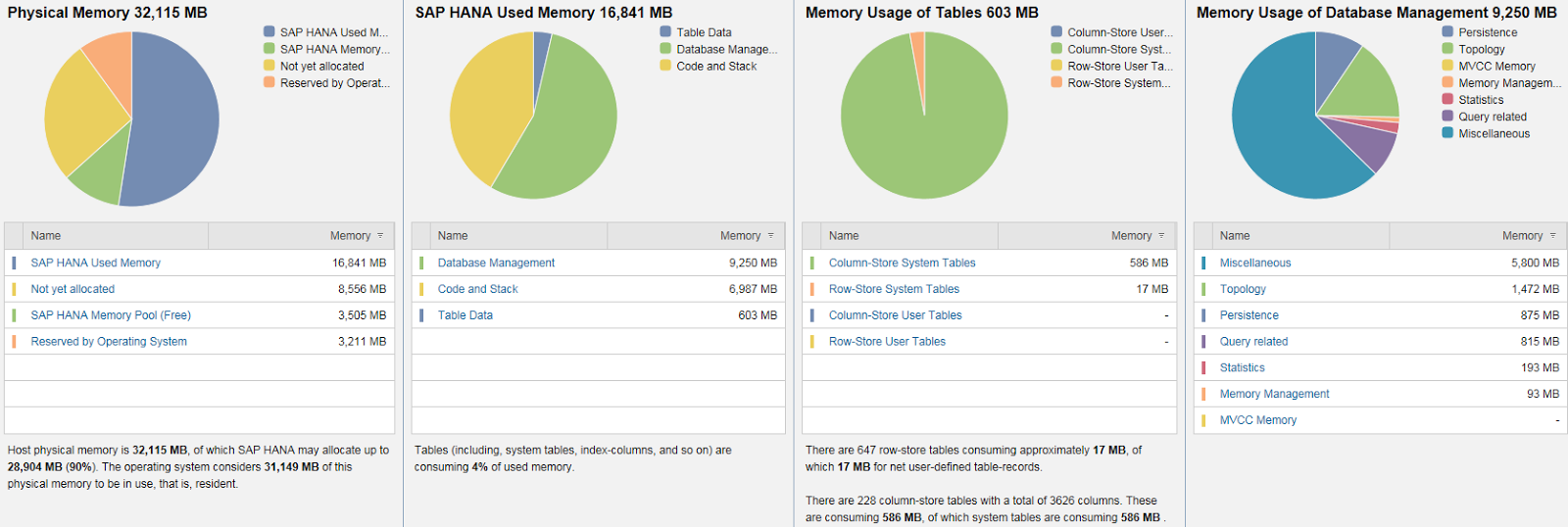Click Name column header in Memory Usage of Tables
Image resolution: width=1568 pixels, height=527 pixels.
(x=910, y=236)
